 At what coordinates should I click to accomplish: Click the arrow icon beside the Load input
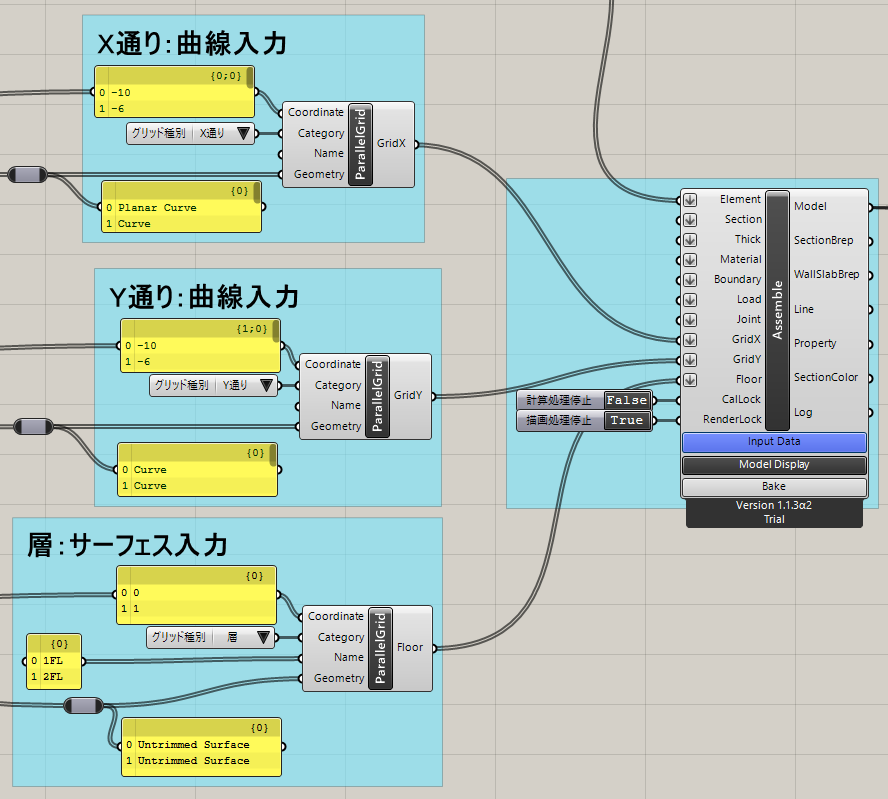(x=690, y=299)
